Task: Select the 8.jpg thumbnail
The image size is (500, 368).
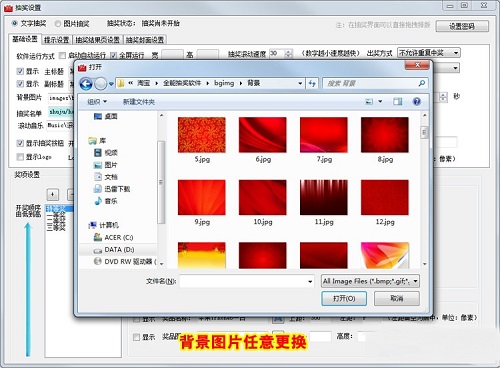Action: tap(385, 135)
